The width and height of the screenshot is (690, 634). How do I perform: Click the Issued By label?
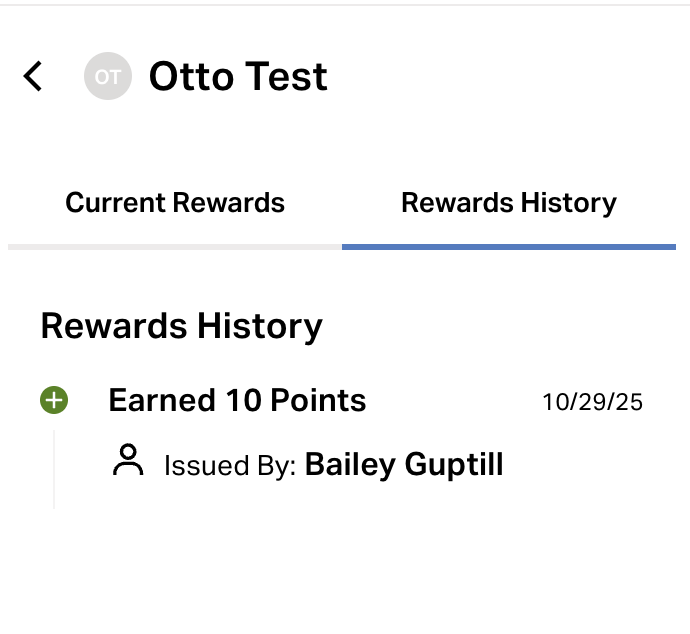[230, 465]
